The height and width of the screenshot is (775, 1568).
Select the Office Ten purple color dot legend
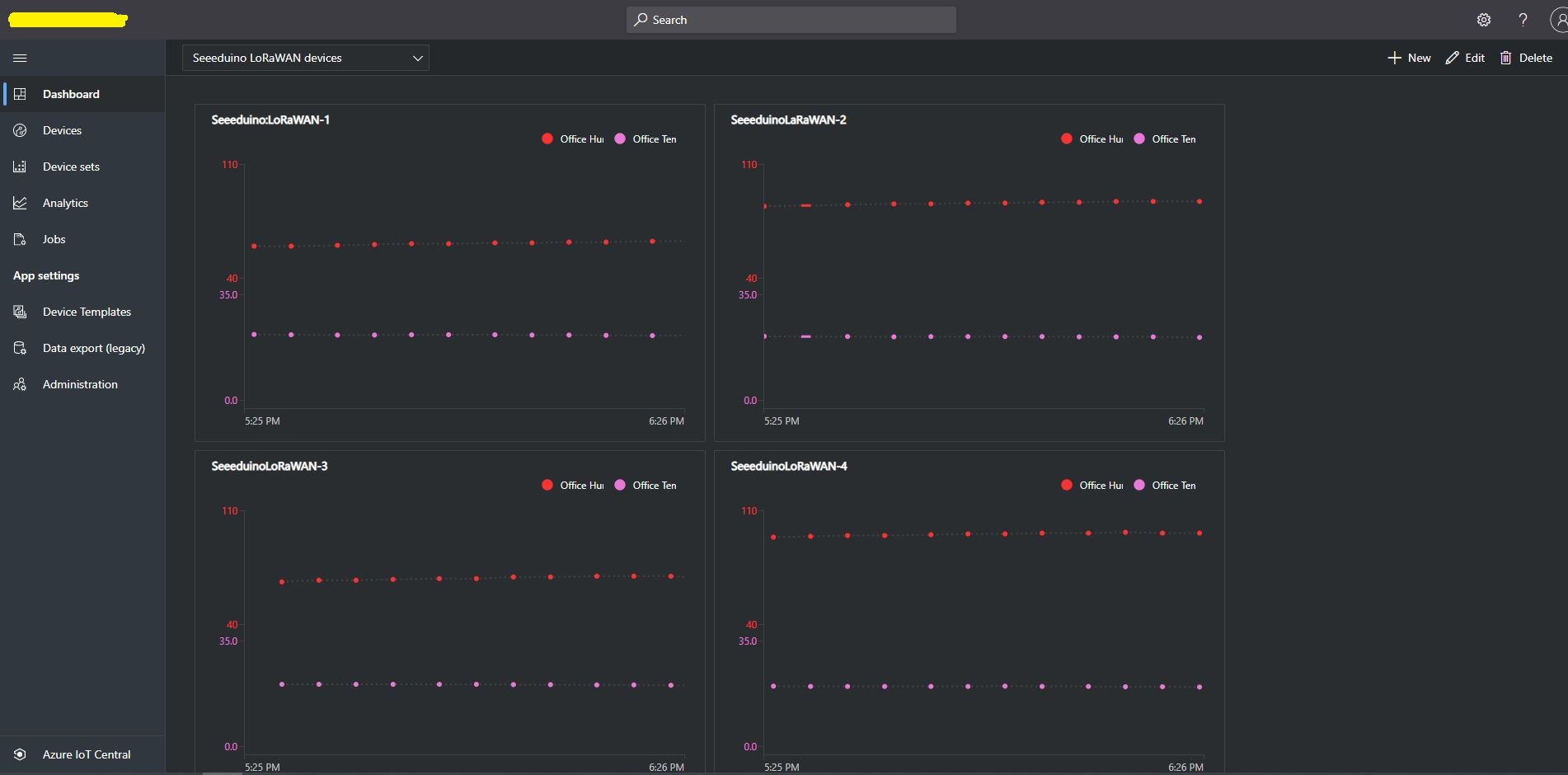click(x=620, y=139)
